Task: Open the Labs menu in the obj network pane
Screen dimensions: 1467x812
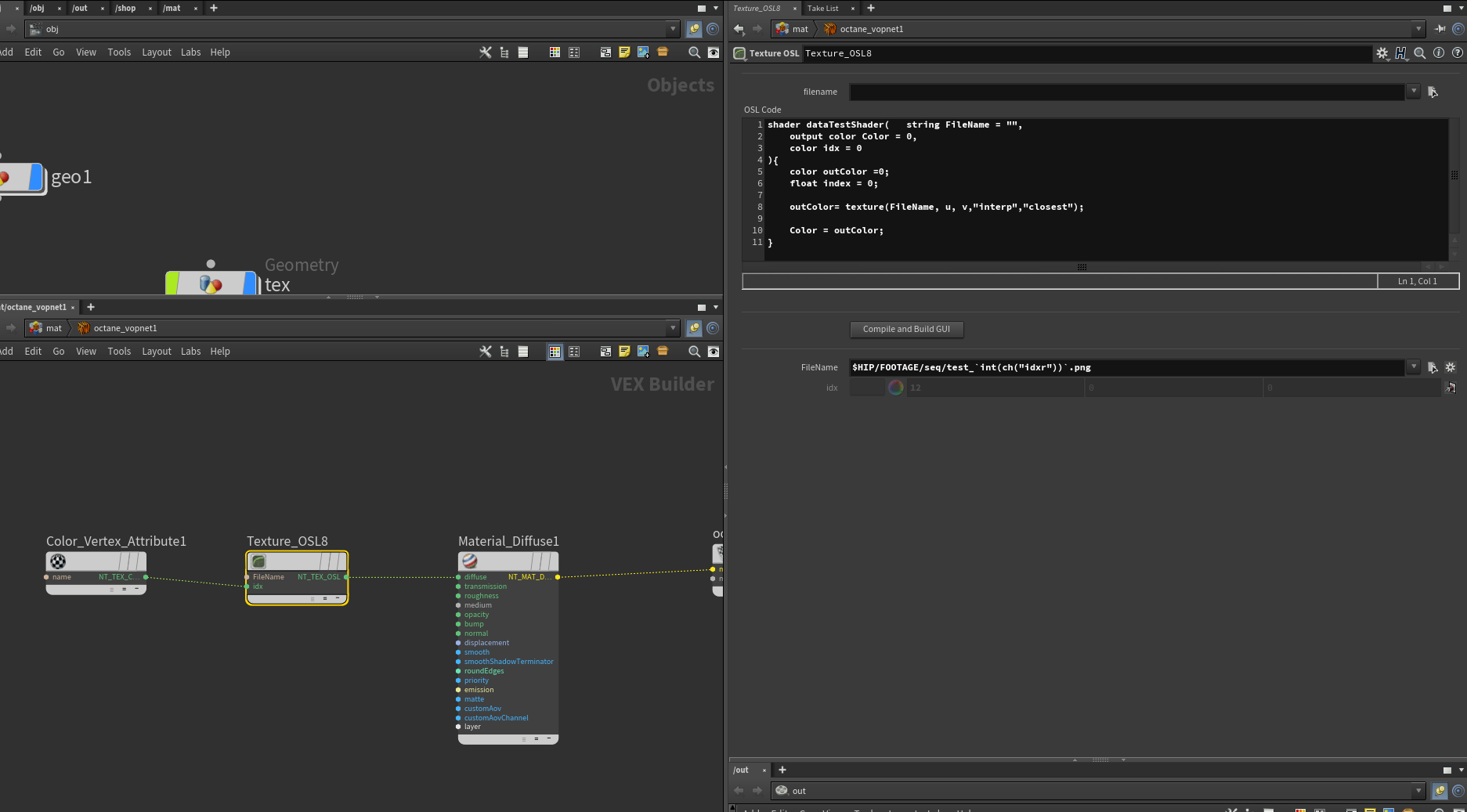Action: (x=190, y=52)
